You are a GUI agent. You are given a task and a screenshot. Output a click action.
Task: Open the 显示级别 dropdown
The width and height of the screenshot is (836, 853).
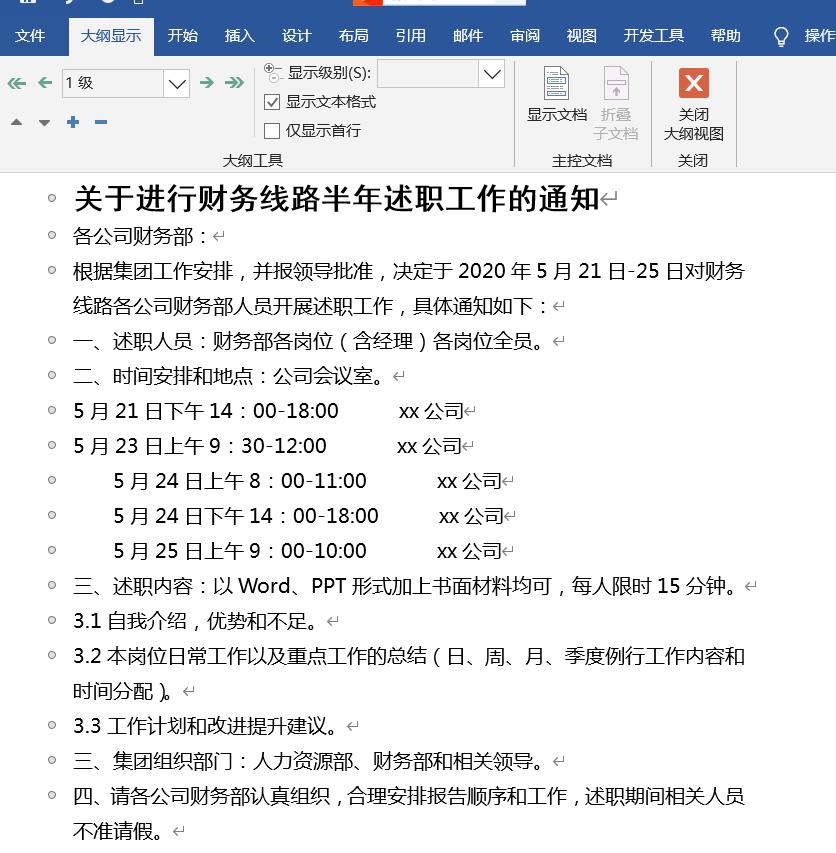pyautogui.click(x=489, y=73)
